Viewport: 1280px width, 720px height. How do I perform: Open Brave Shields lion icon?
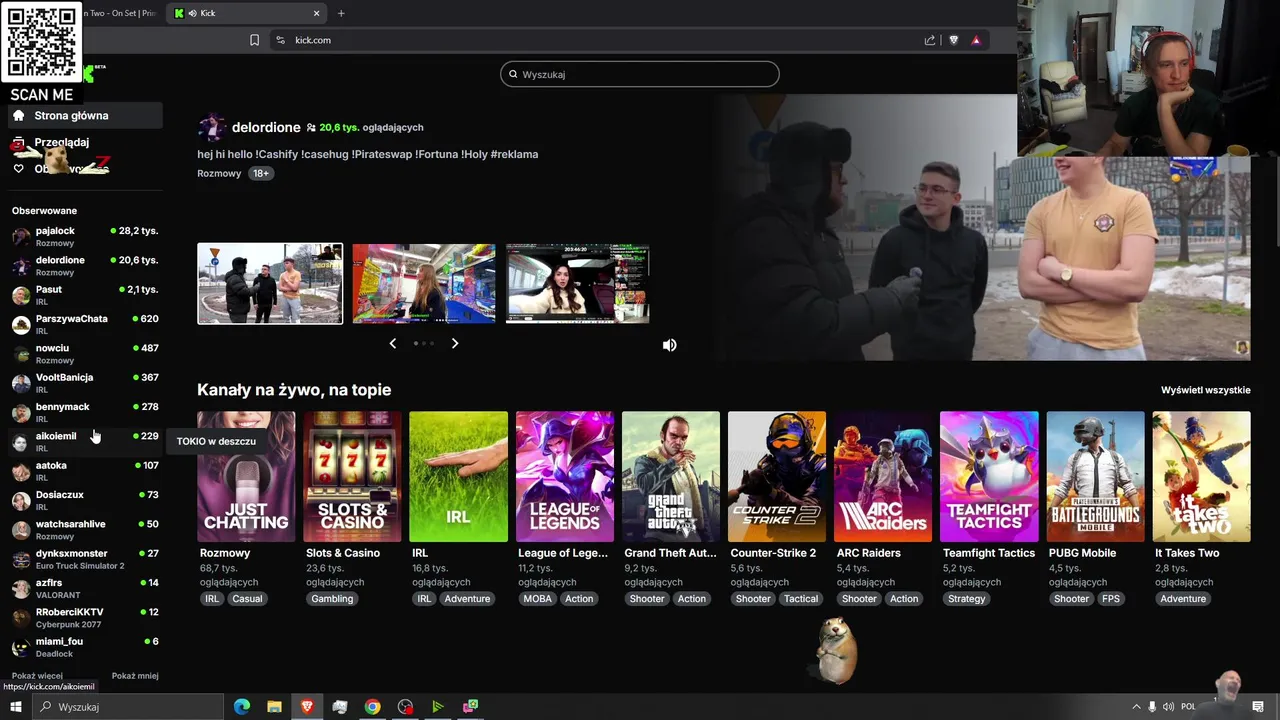click(953, 40)
